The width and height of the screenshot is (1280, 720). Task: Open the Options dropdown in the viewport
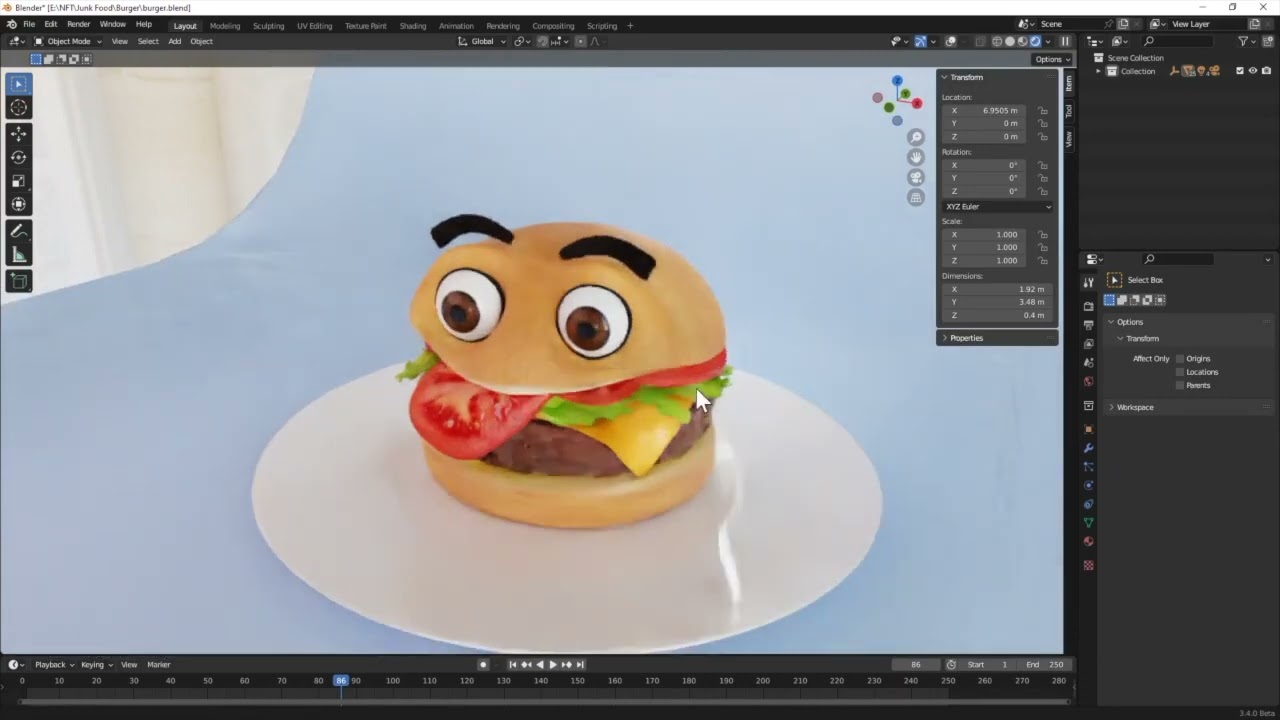click(x=1049, y=59)
